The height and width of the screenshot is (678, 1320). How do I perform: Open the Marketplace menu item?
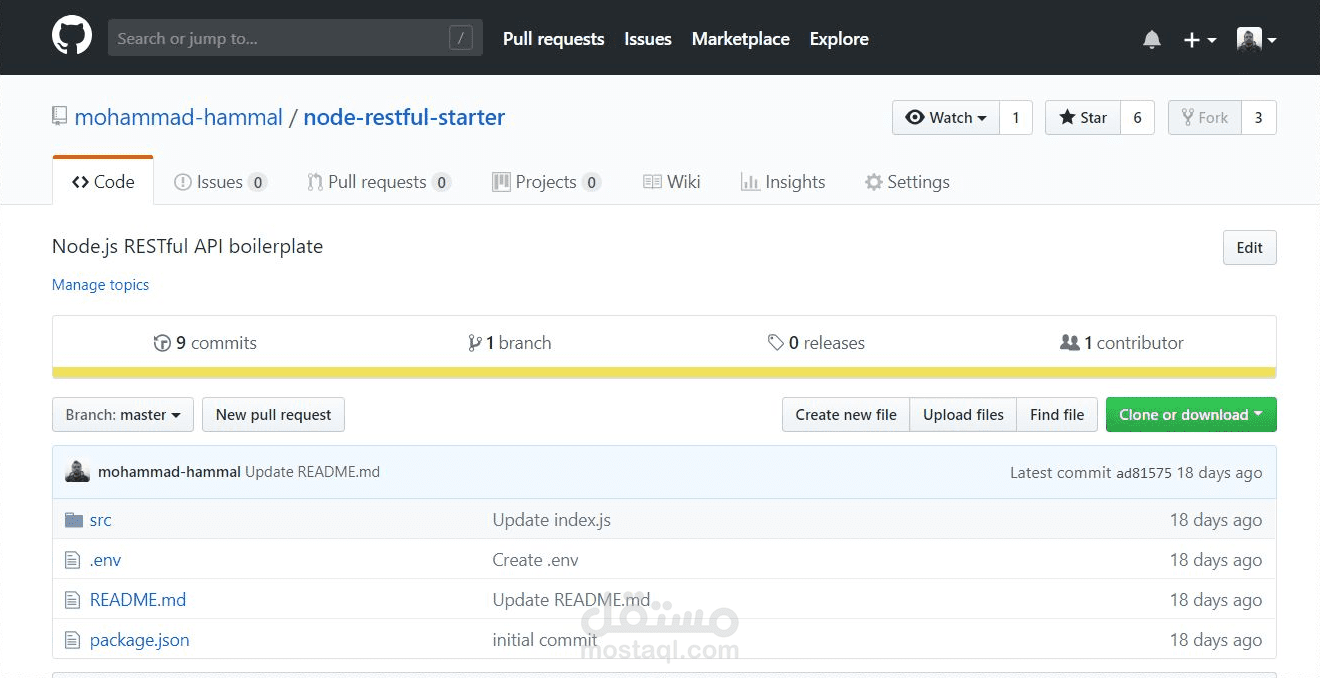click(740, 39)
